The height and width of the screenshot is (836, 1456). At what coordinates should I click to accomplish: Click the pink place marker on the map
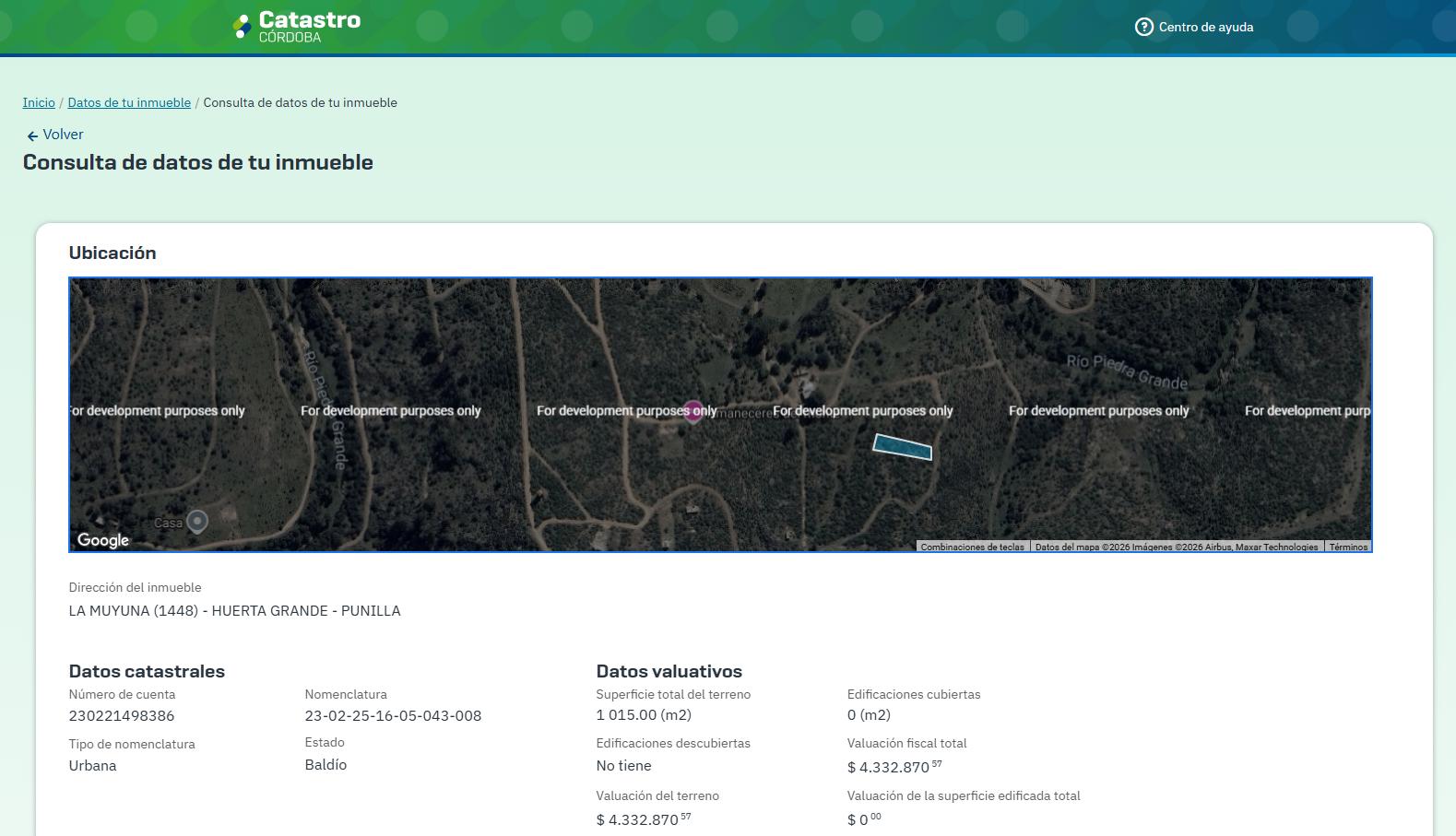tap(693, 411)
